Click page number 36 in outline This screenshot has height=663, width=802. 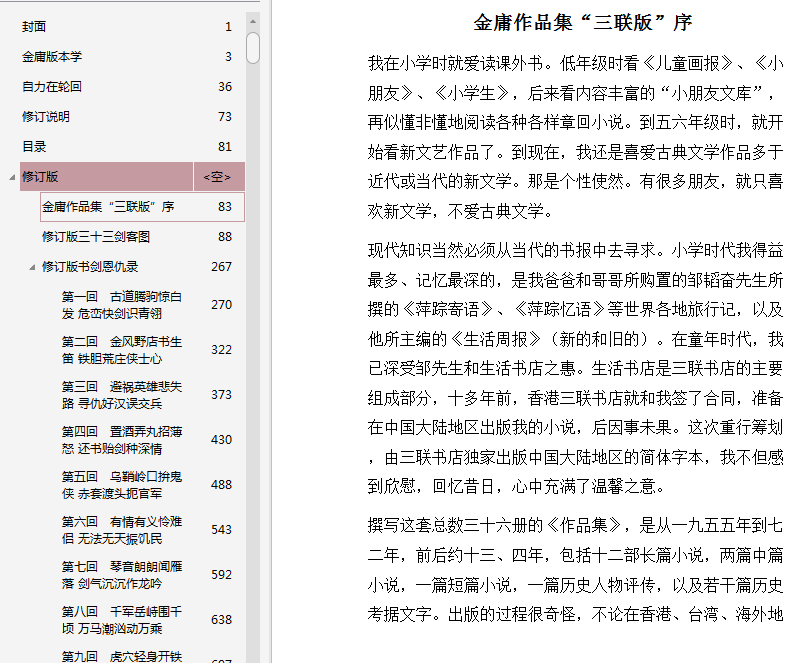(225, 86)
